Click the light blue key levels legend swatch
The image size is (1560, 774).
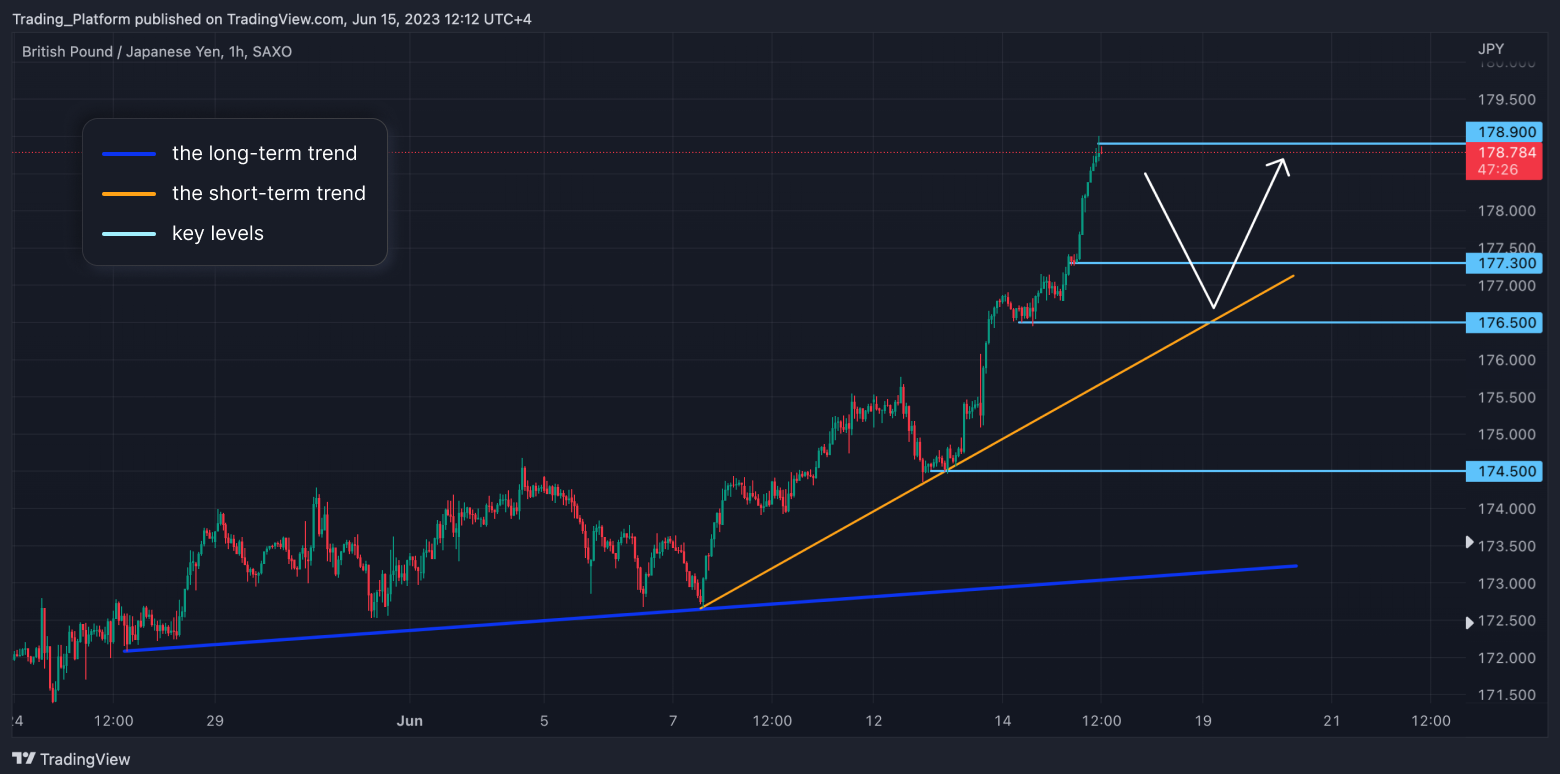129,234
